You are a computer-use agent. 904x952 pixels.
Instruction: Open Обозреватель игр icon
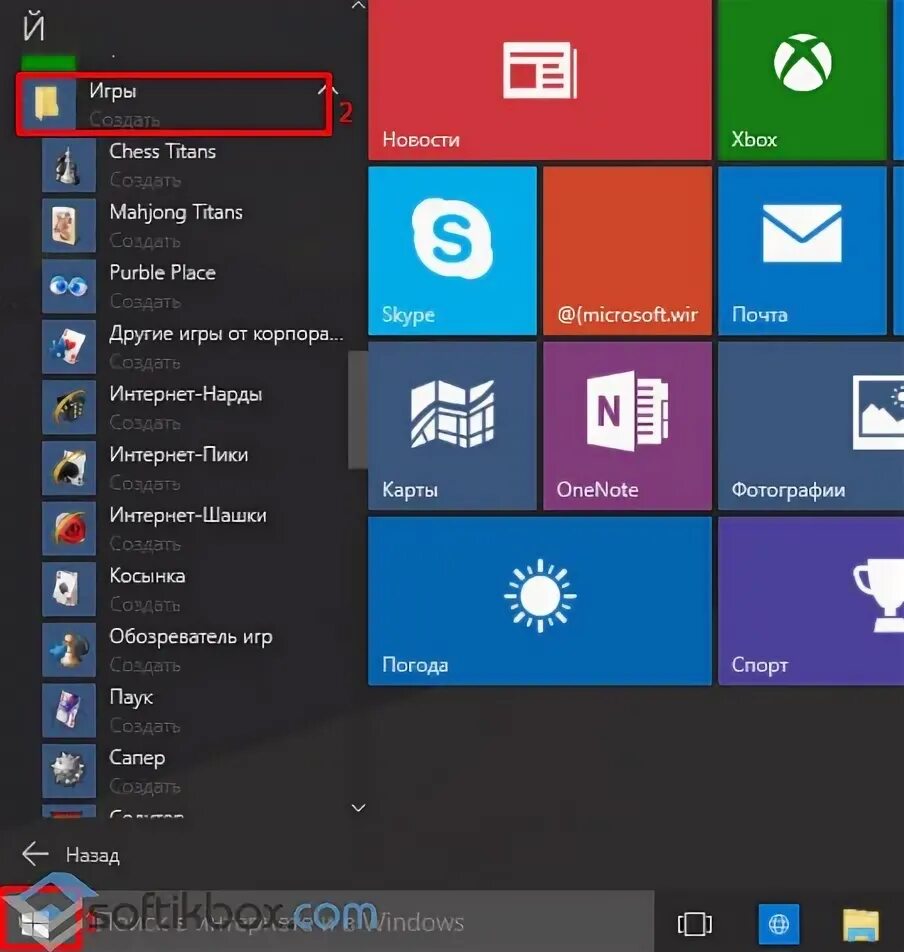pos(69,650)
